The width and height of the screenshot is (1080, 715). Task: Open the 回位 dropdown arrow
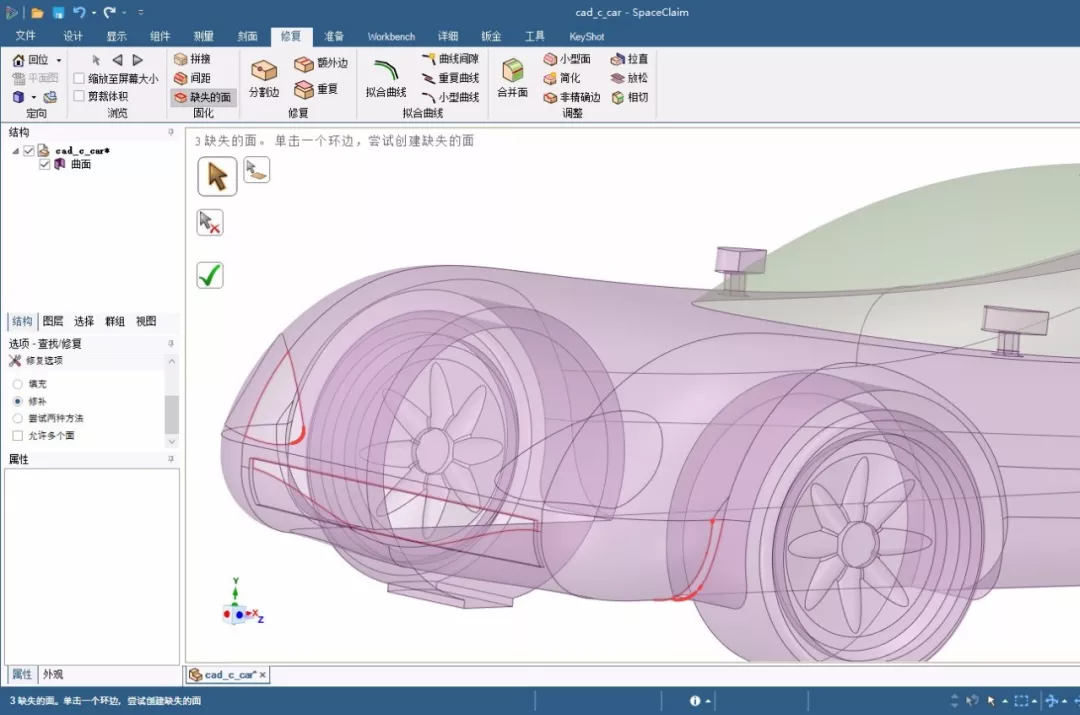(x=59, y=61)
